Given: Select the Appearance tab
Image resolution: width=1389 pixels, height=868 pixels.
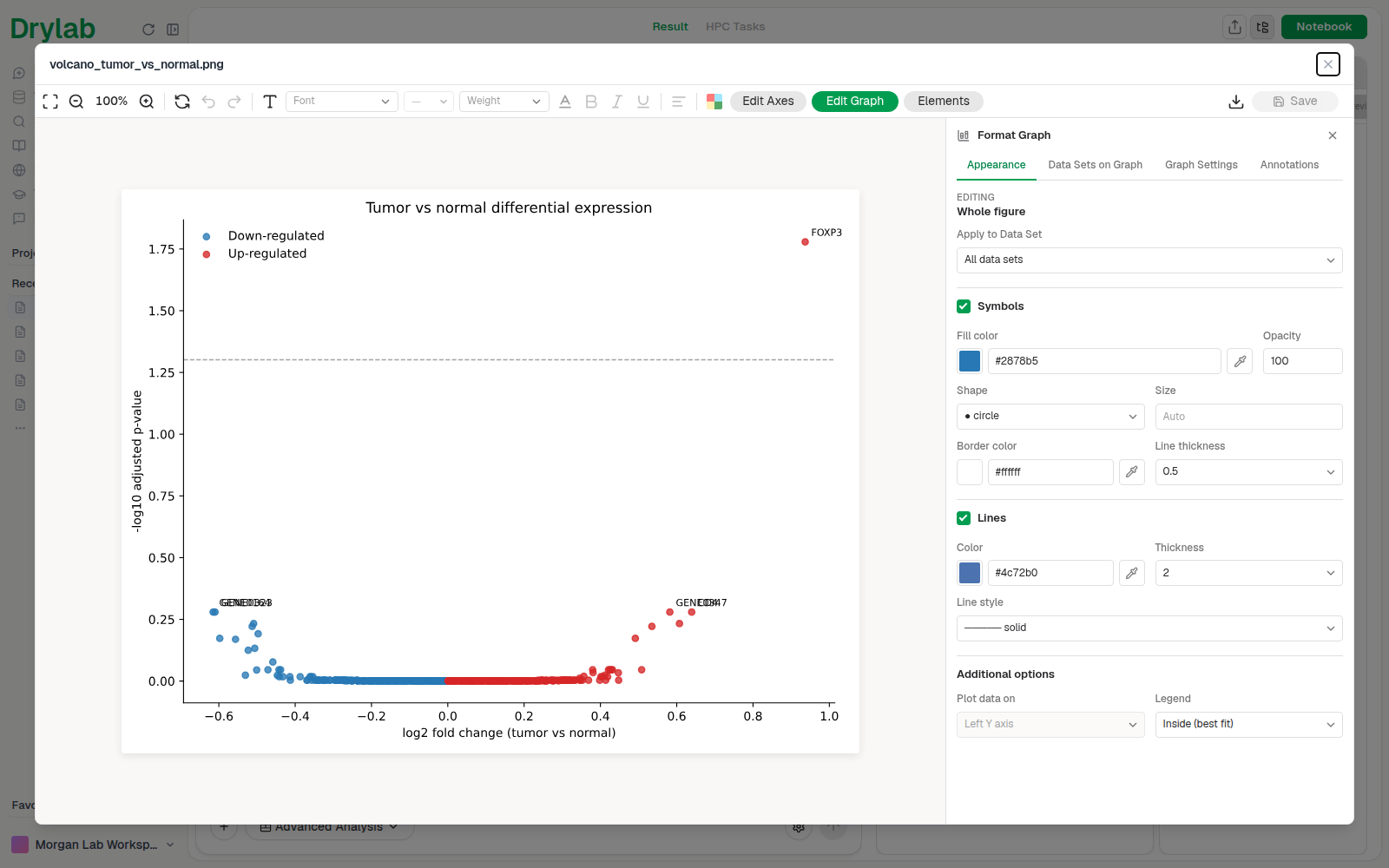Looking at the screenshot, I should coord(996,165).
